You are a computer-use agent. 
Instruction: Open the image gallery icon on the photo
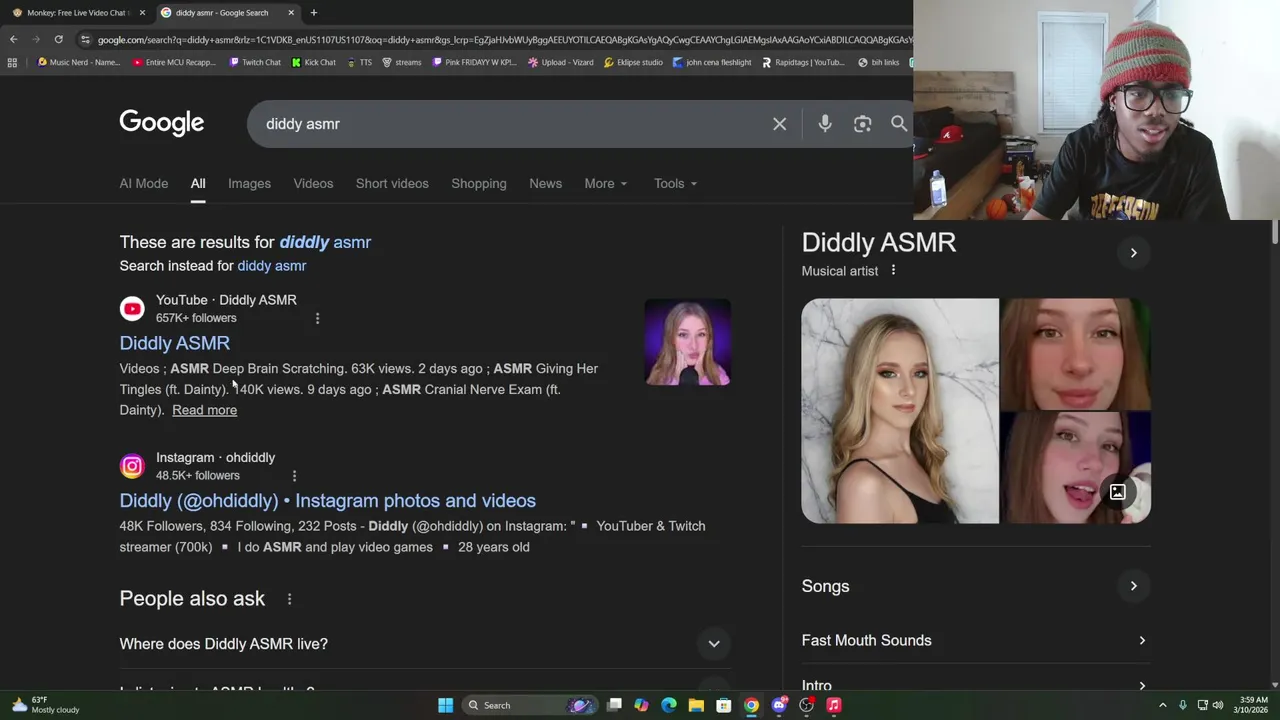click(1118, 492)
